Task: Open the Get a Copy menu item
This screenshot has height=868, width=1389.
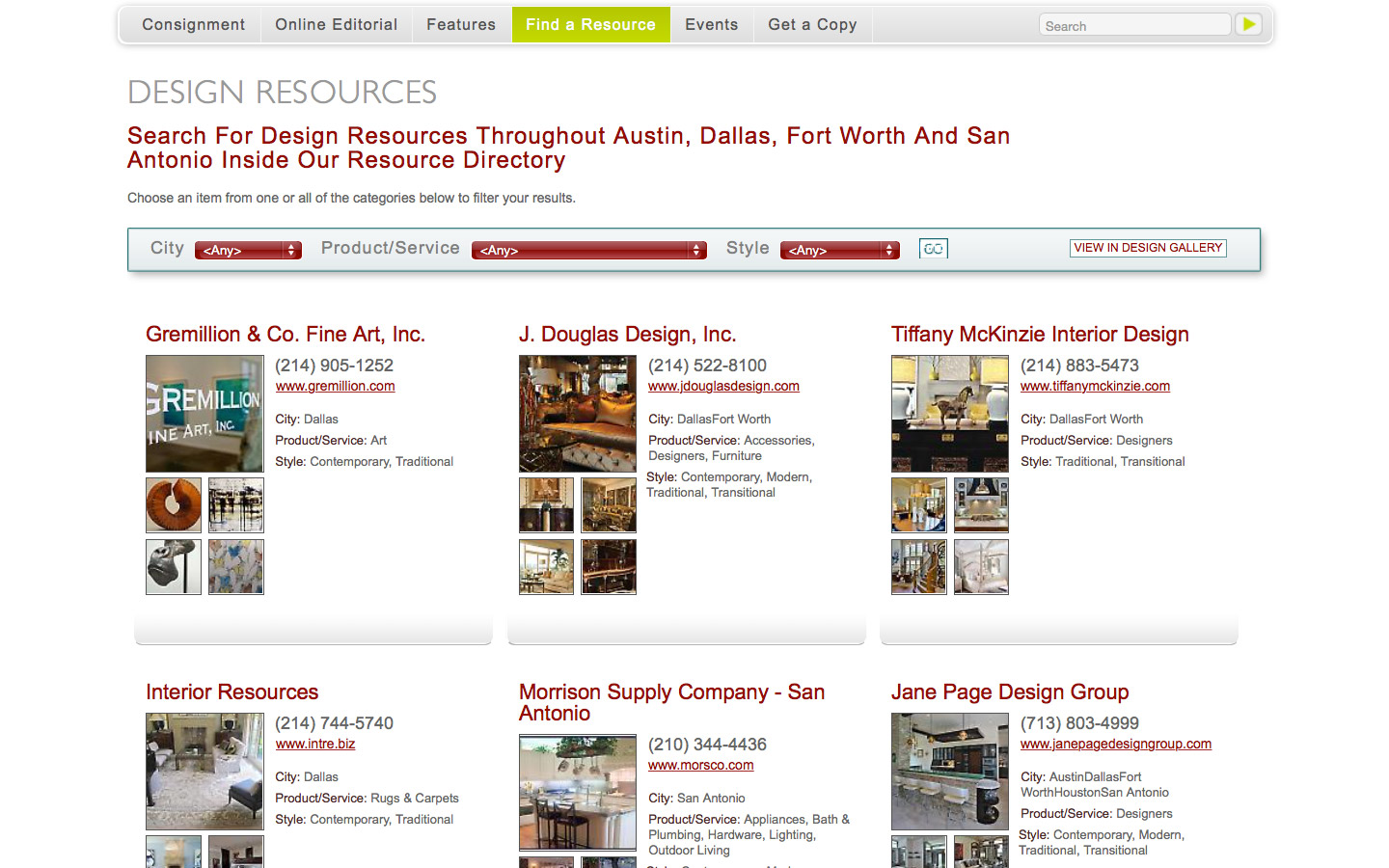Action: pos(812,25)
